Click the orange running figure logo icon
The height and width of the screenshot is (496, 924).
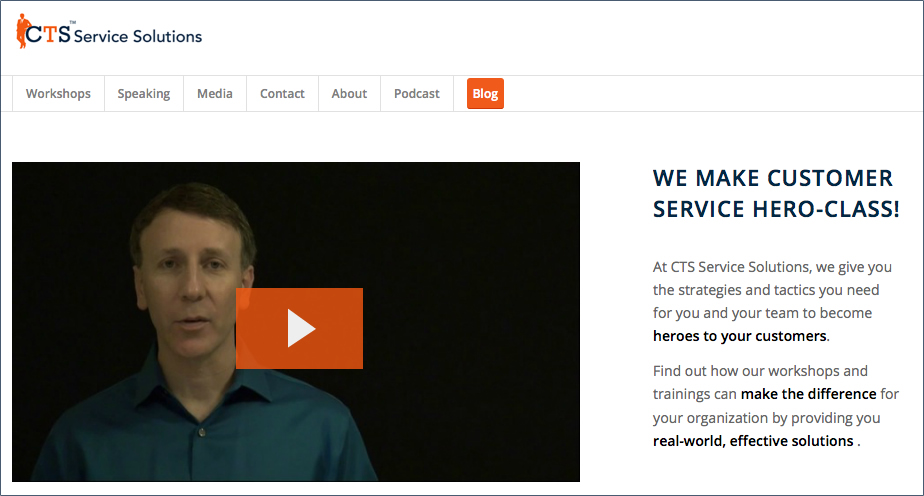[22, 31]
